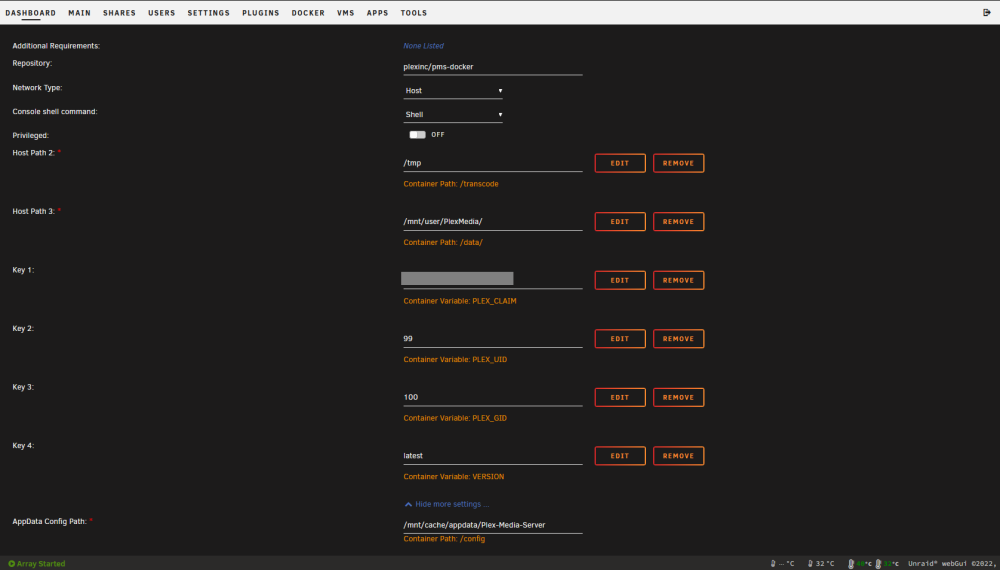The image size is (1000, 570).
Task: Click the Key 2 field containing 99
Action: tap(493, 339)
